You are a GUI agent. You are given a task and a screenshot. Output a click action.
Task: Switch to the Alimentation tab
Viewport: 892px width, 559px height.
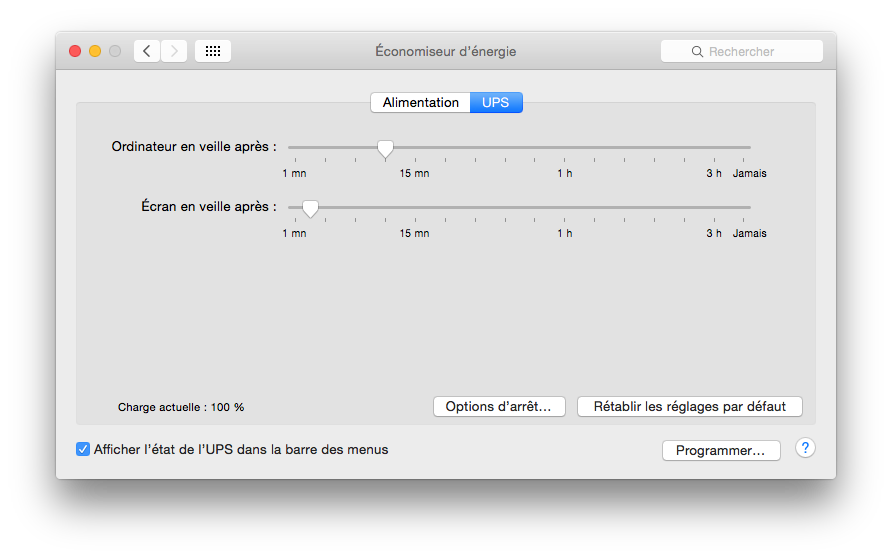coord(420,102)
